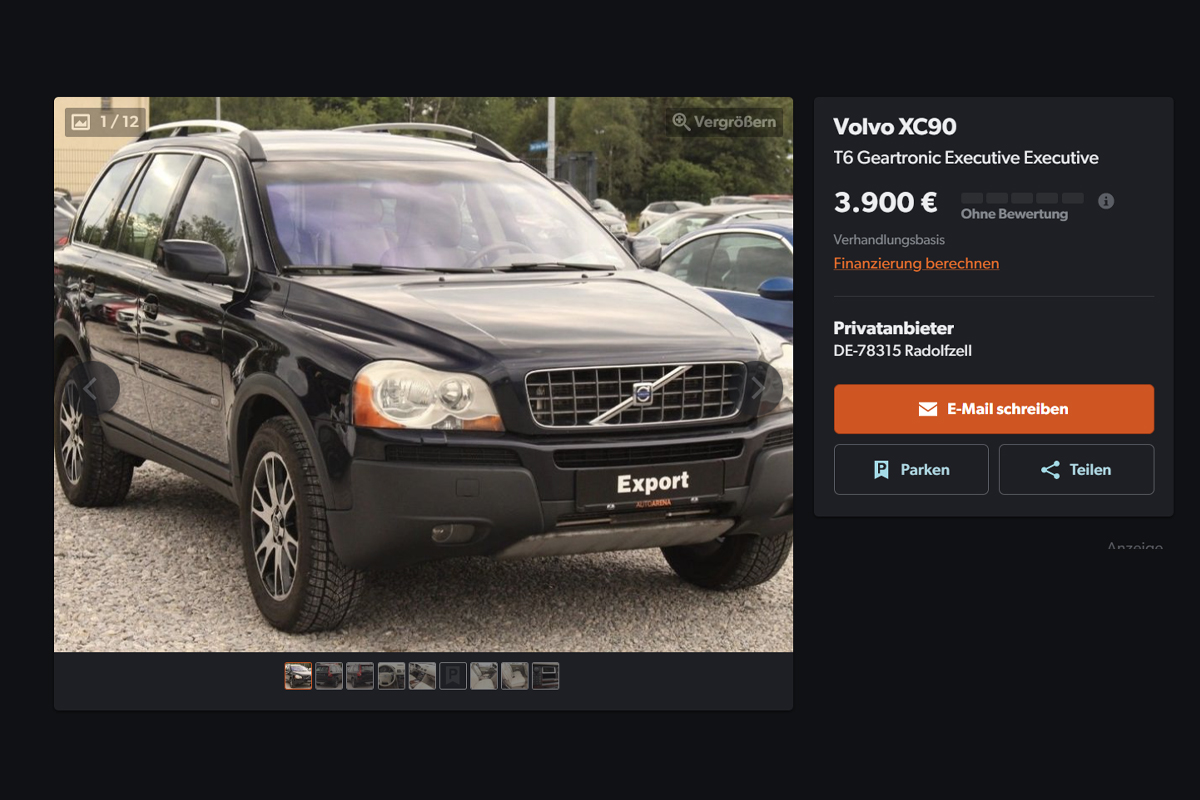1200x800 pixels.
Task: Click the Teilen button
Action: pos(1076,470)
